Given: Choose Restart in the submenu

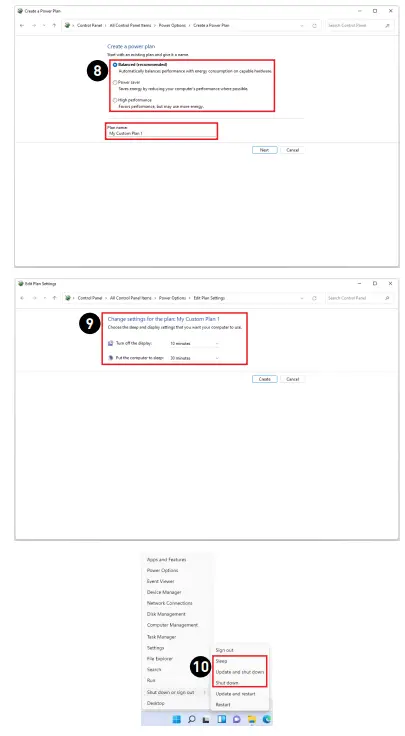Looking at the screenshot, I should click(x=223, y=705).
